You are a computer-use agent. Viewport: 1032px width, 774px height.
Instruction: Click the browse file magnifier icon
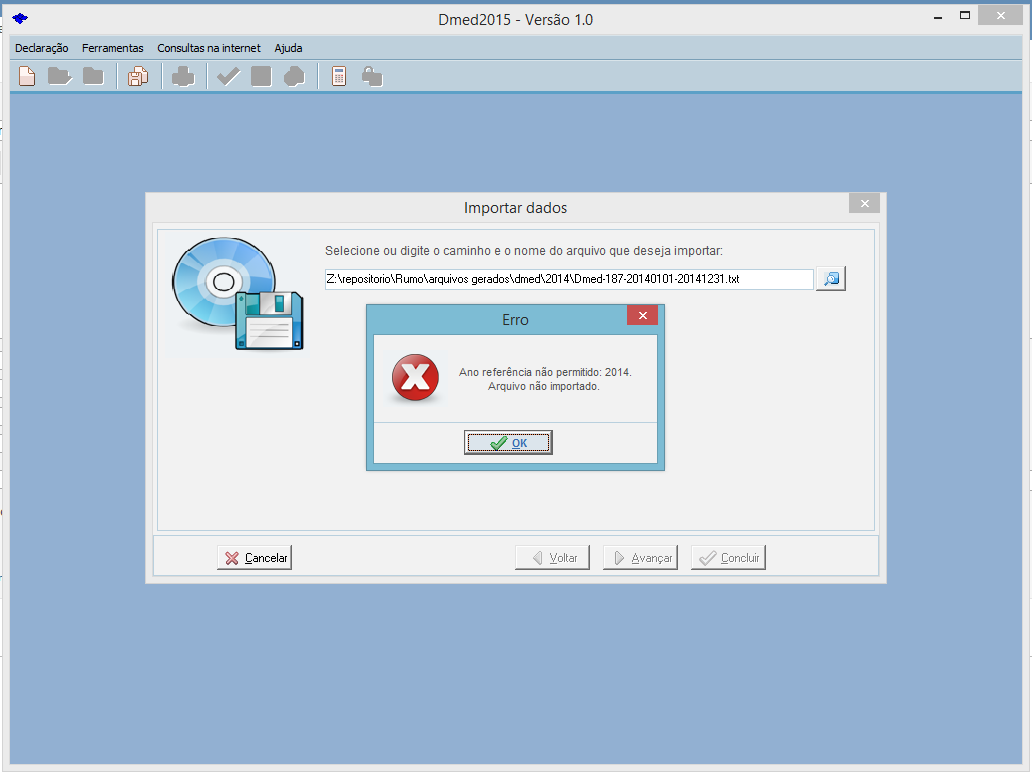point(831,278)
